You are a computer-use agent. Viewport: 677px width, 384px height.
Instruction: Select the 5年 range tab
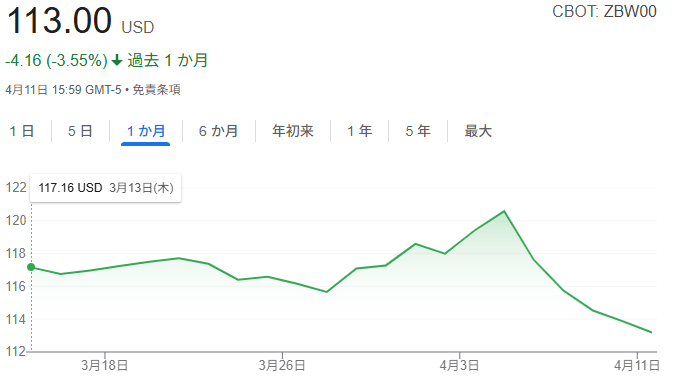(x=418, y=131)
